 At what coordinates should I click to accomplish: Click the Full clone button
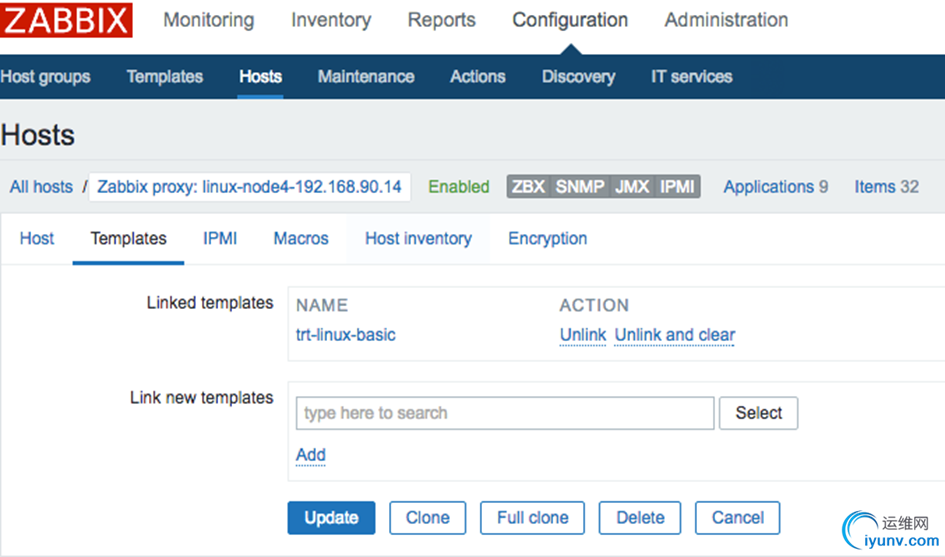532,518
